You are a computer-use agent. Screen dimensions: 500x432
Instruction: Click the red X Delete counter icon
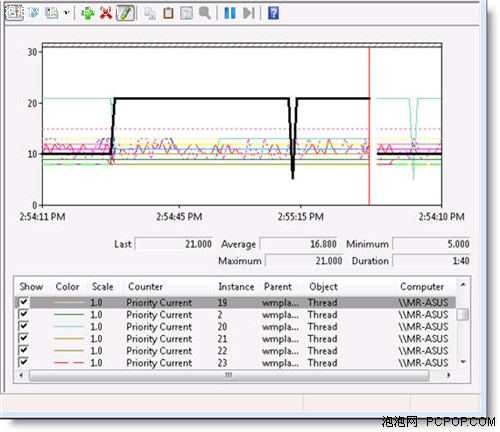point(106,13)
